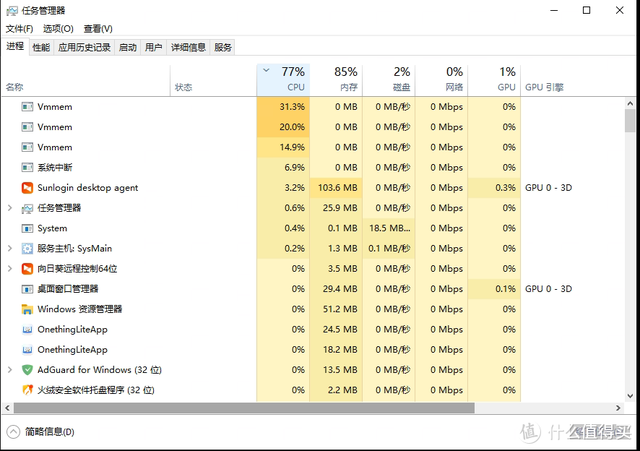Expand the 服务主机: SysMain group
The height and width of the screenshot is (451, 640).
(x=10, y=248)
